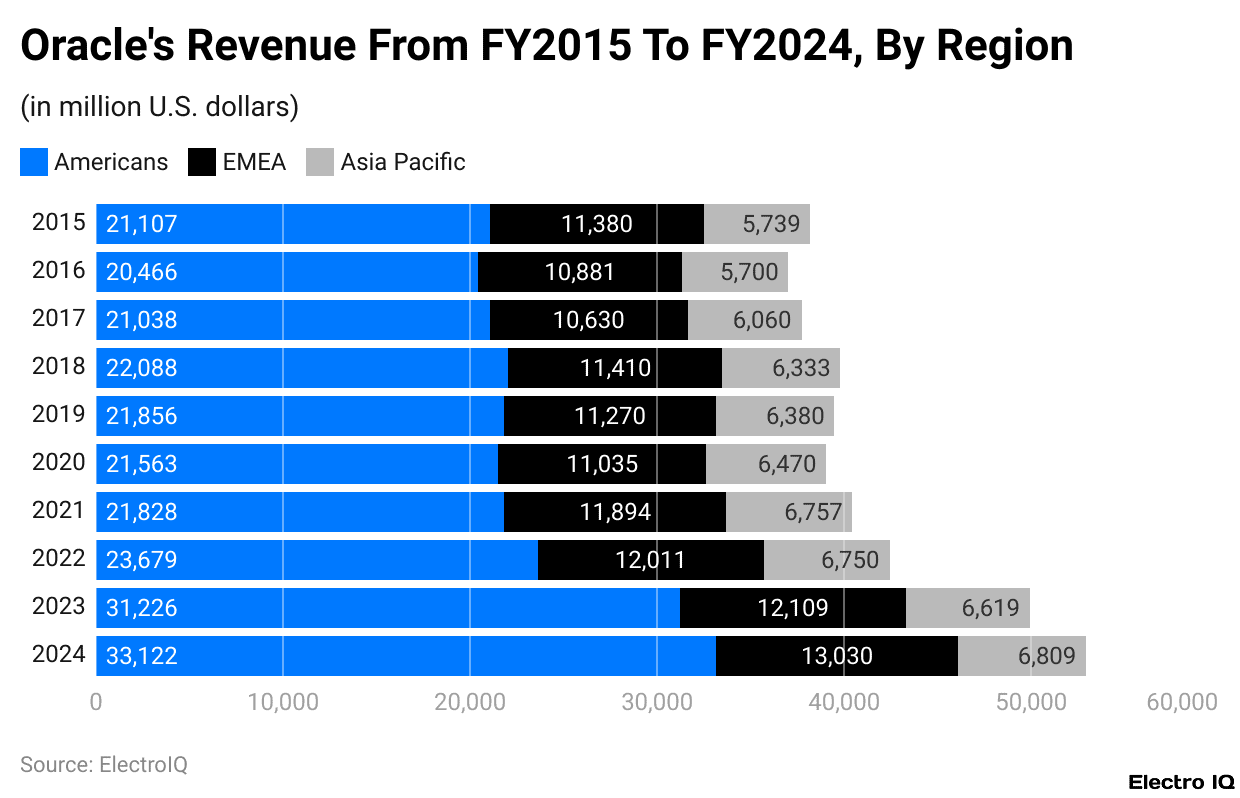Click the 60,000 axis label
The height and width of the screenshot is (798, 1240).
coord(1184,703)
